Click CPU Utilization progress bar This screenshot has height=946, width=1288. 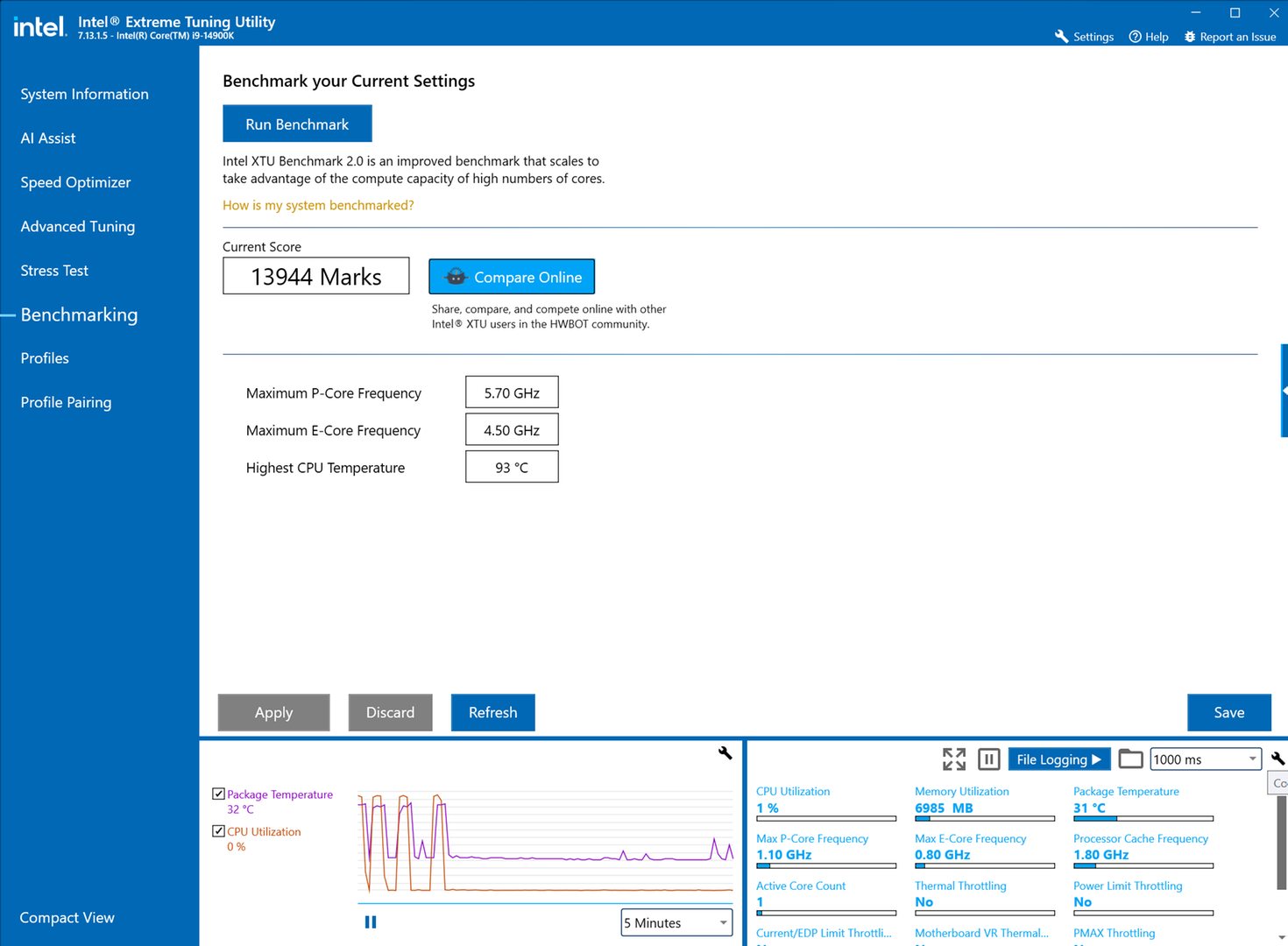pos(826,819)
